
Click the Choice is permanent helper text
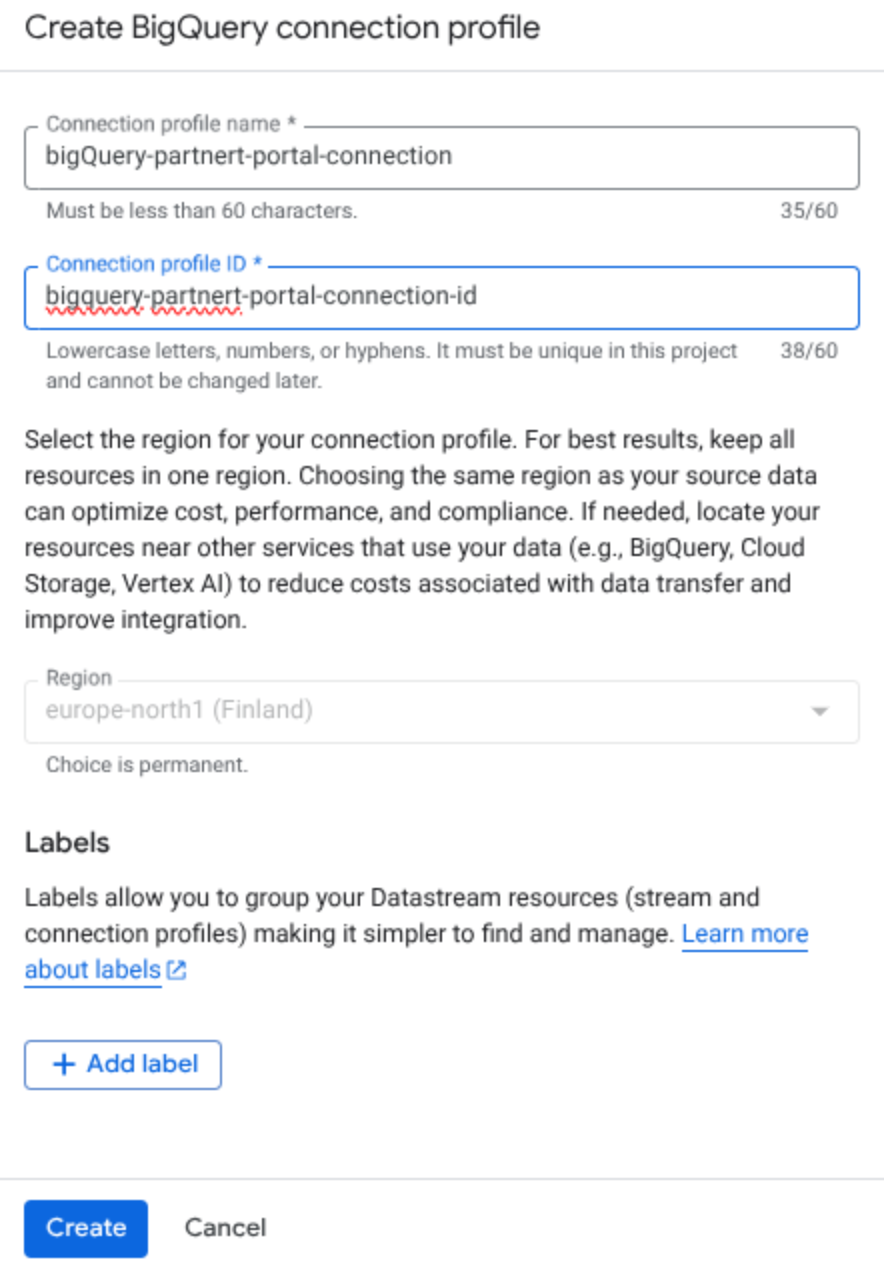147,765
